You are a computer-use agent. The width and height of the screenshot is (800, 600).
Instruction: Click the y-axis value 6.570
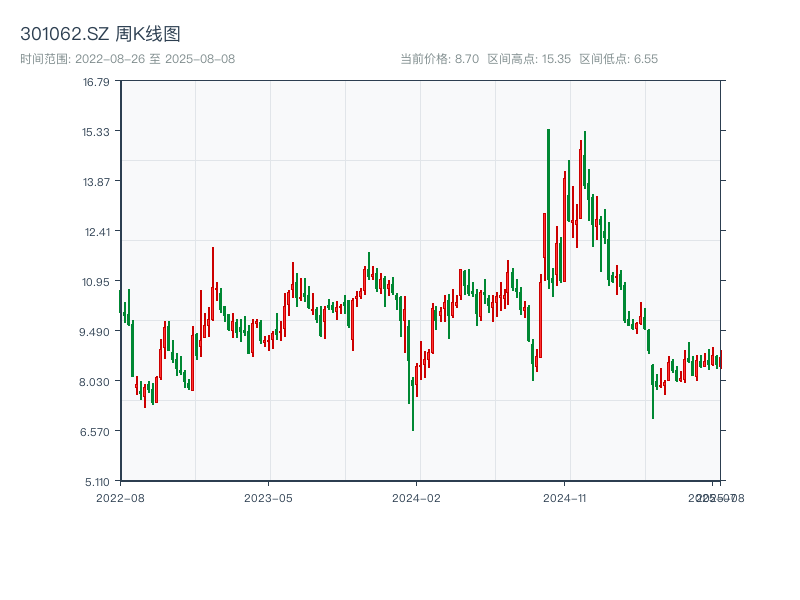94,432
